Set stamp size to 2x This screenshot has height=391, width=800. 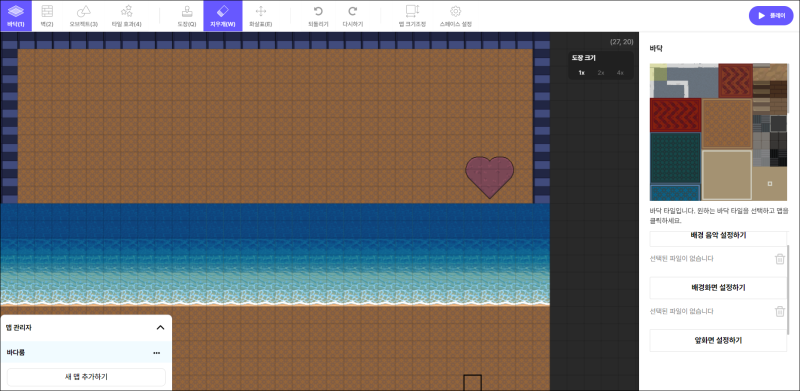[601, 72]
